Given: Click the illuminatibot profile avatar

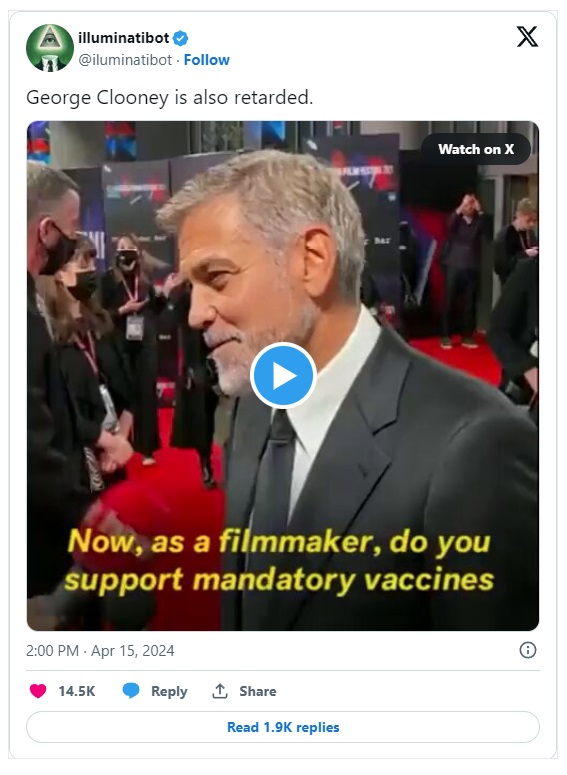Looking at the screenshot, I should [x=49, y=48].
